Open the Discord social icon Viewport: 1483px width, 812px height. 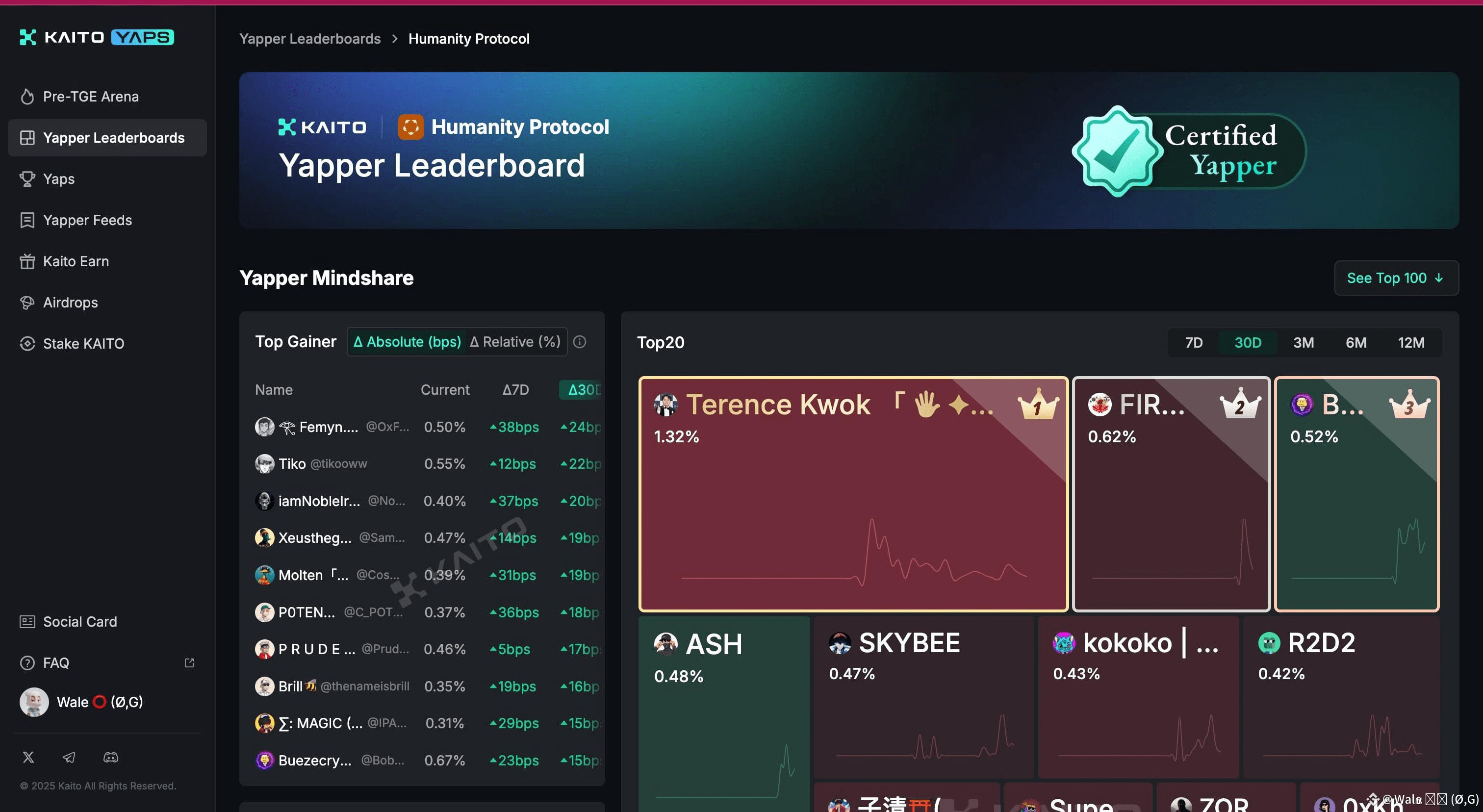click(110, 758)
